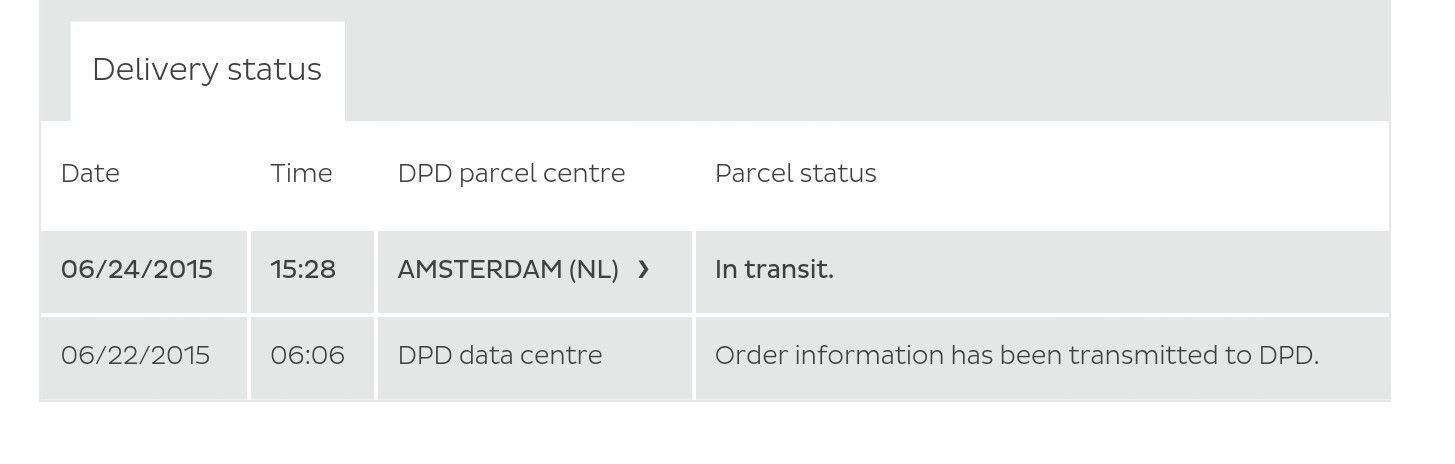
Task: Click the blank header area right of Parcel status
Action: tap(1133, 174)
